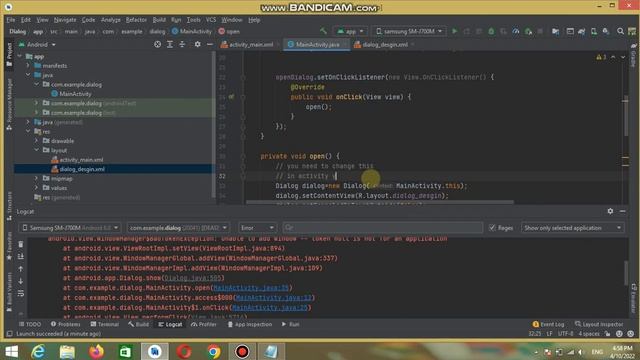Open the Navigate menu
Viewport: 640px width, 360px height.
coord(65,20)
